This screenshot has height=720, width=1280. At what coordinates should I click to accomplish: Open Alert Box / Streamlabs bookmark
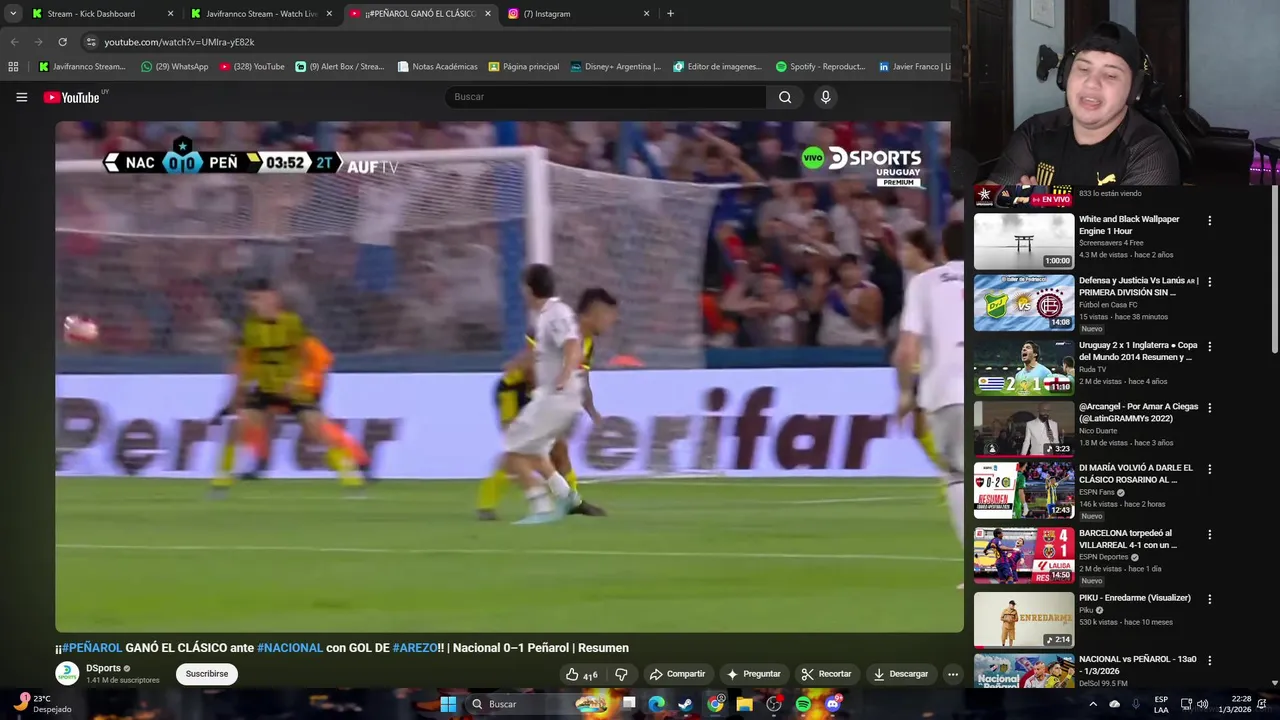click(x=339, y=67)
